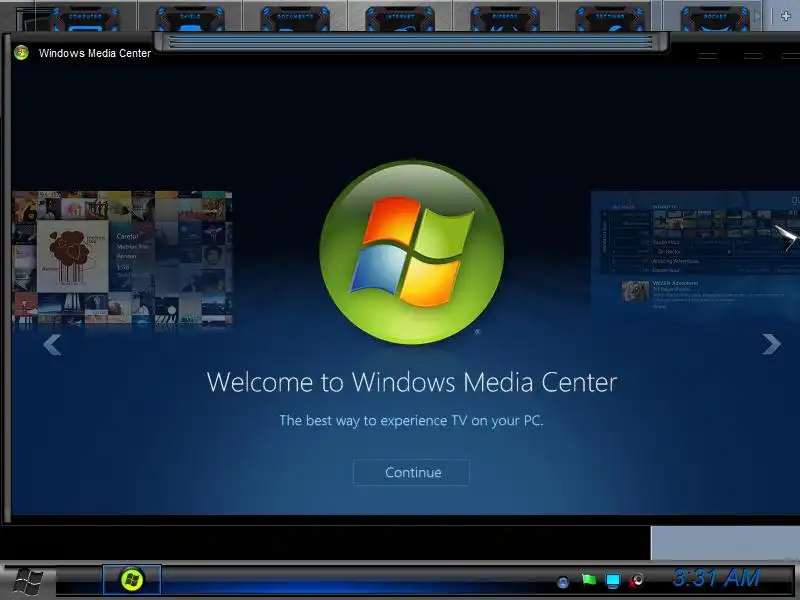Viewport: 800px width, 600px height.
Task: Click the green flag tray icon
Action: pos(589,580)
